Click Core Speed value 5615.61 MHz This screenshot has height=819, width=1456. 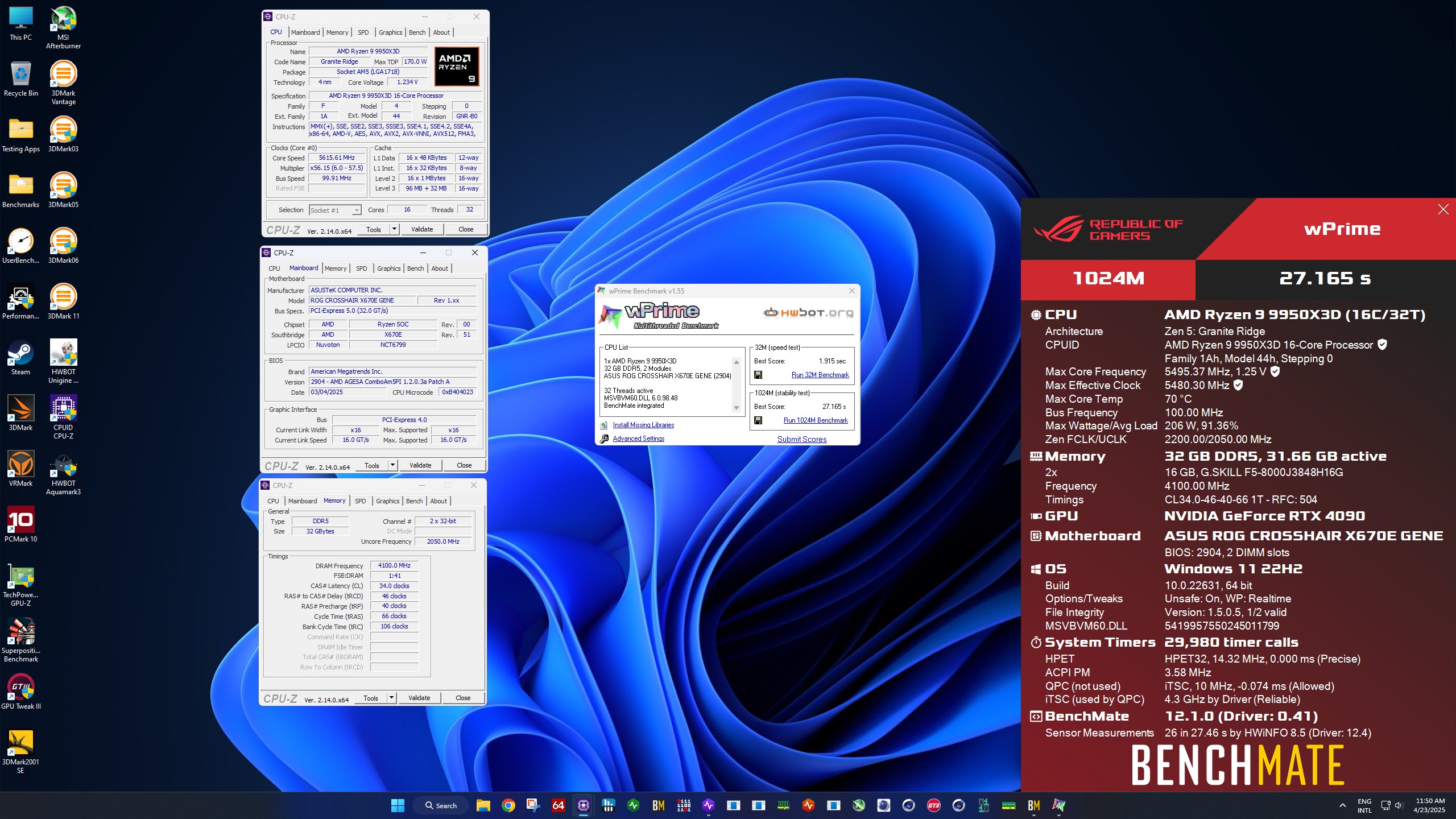337,158
